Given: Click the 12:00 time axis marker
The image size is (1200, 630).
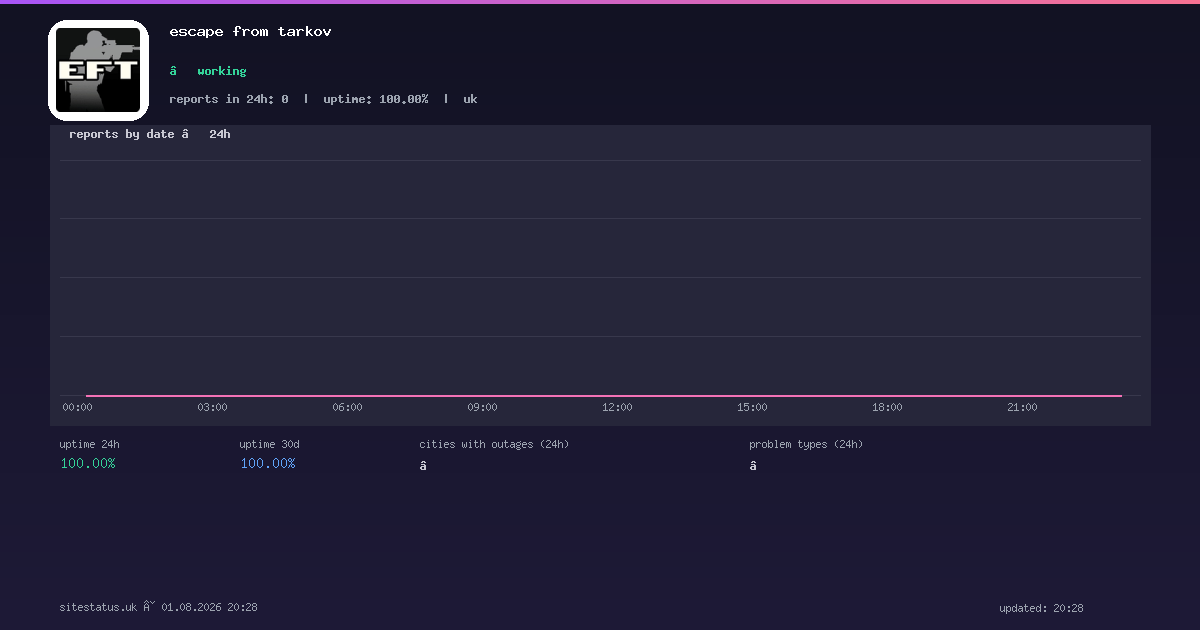Looking at the screenshot, I should [617, 407].
